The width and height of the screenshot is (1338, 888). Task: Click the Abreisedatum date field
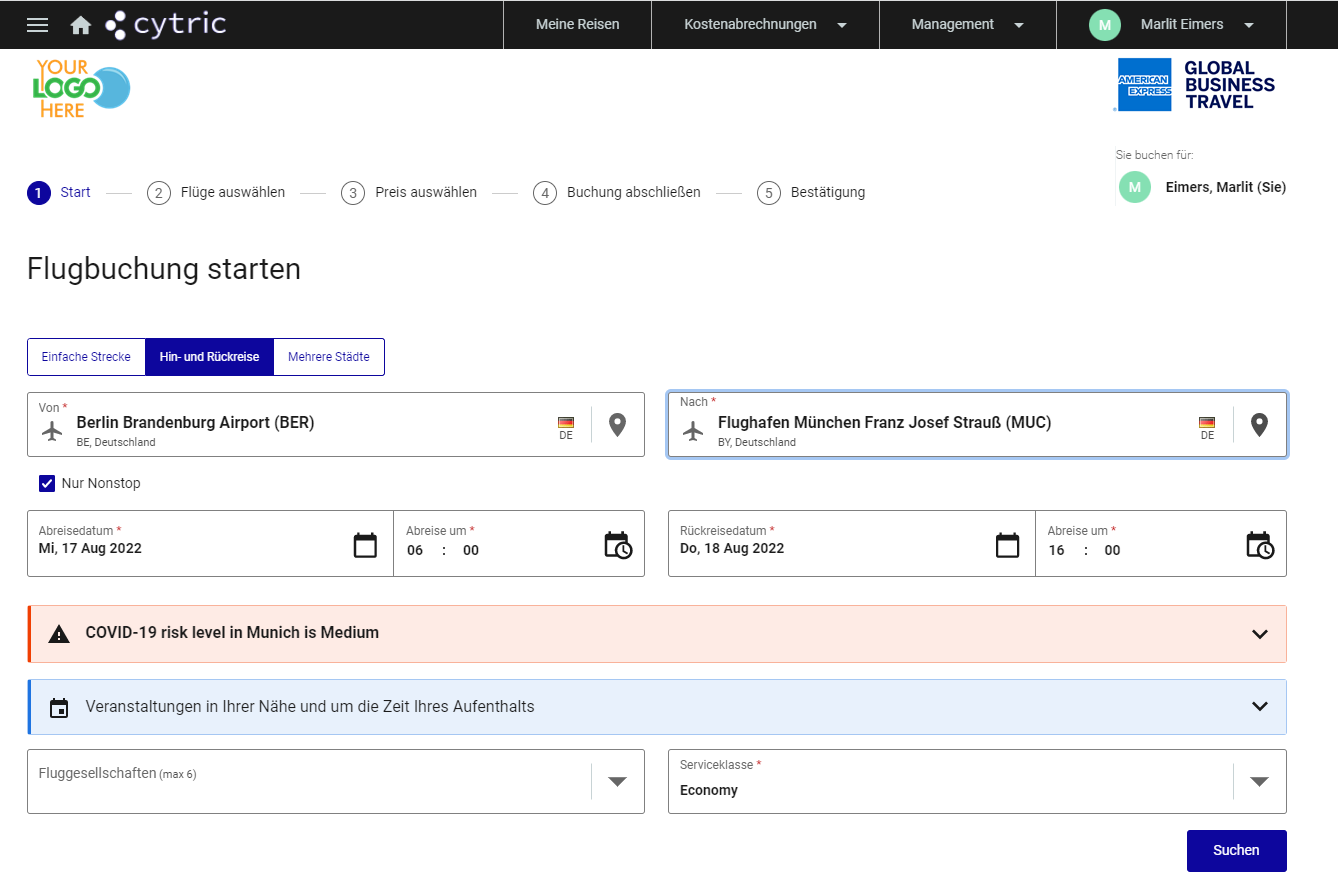(210, 544)
